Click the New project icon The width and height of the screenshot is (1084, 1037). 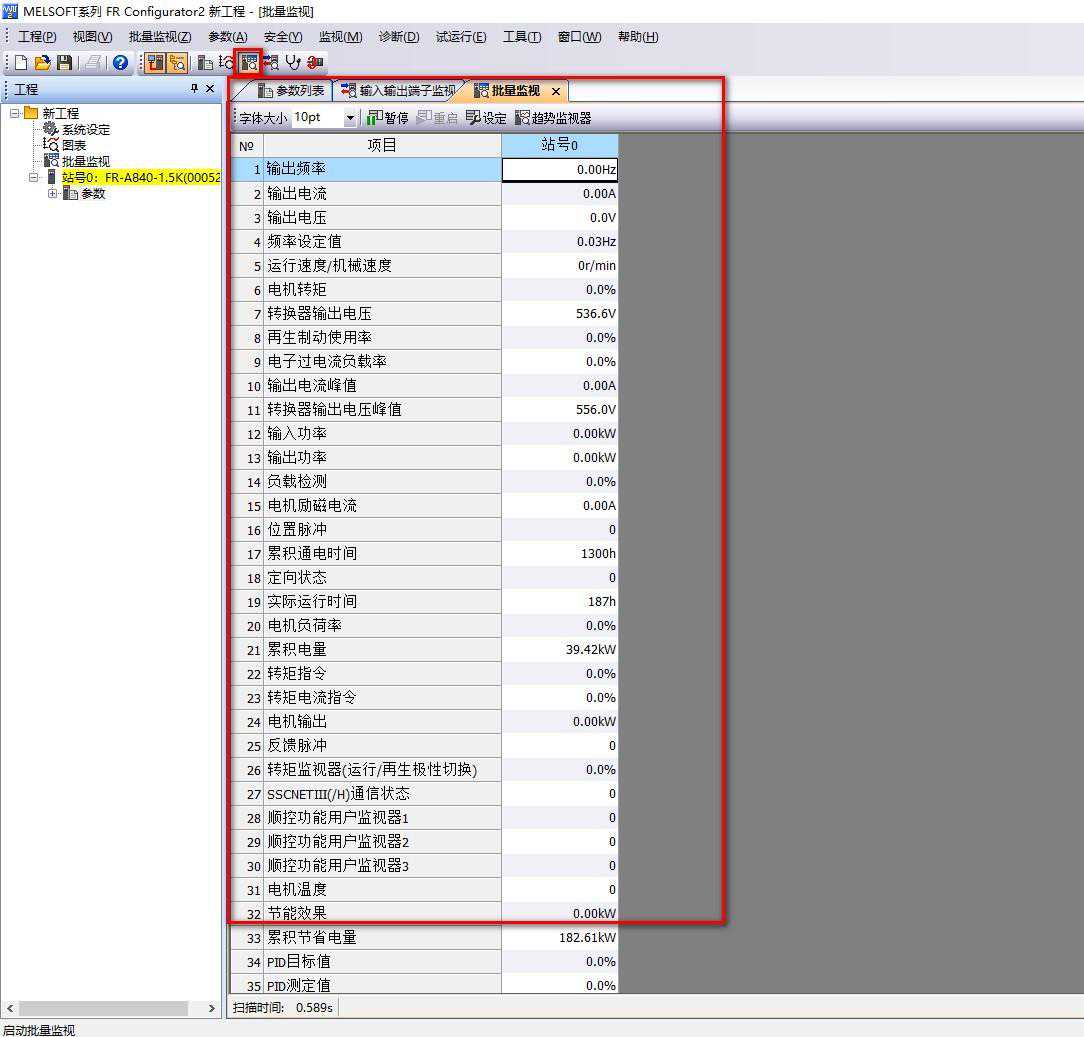point(21,63)
